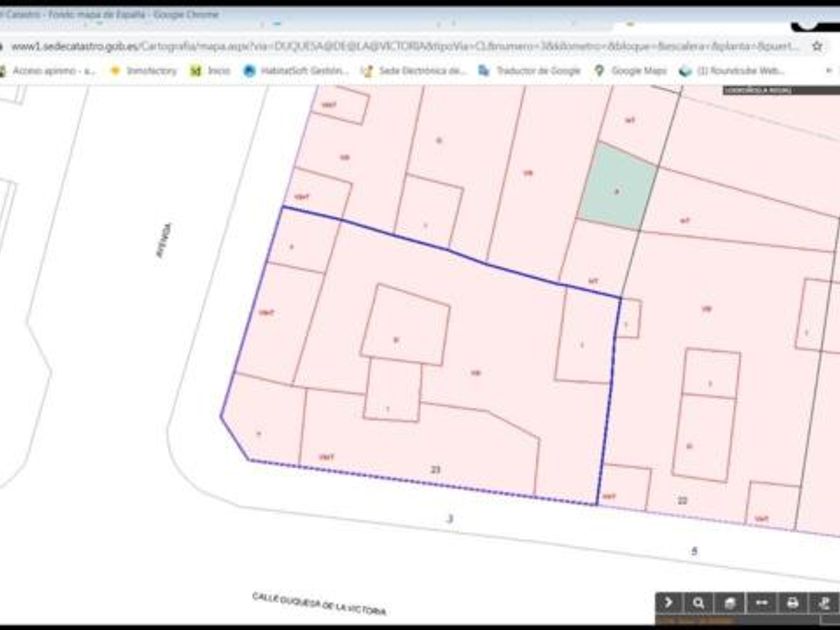The width and height of the screenshot is (840, 630).
Task: Open the Inicio bookmark
Action: click(211, 71)
